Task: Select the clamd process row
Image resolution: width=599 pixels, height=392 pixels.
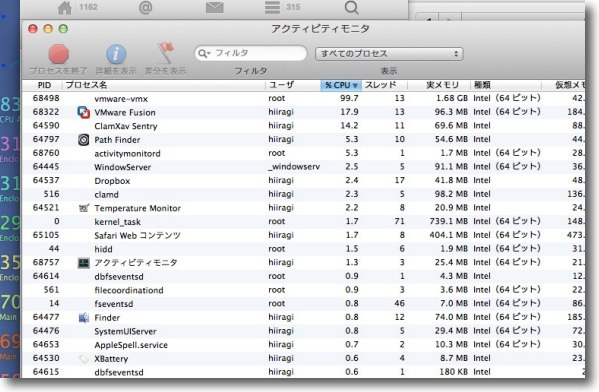Action: tap(303, 194)
